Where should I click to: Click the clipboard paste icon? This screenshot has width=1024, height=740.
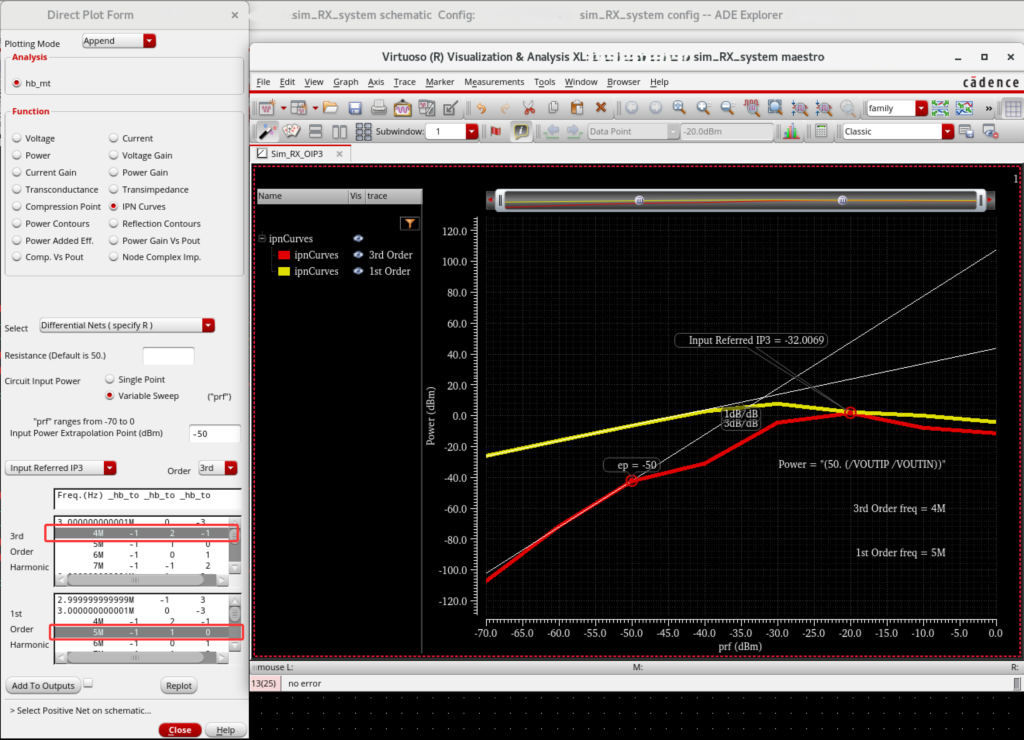tap(577, 108)
